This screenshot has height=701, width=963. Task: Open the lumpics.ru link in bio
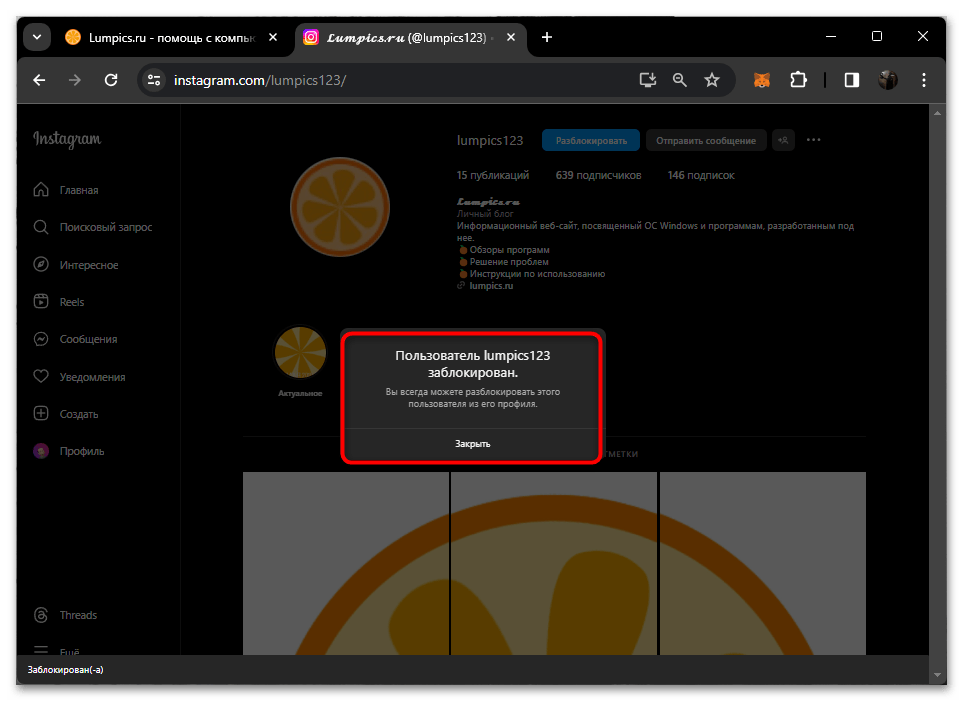491,286
